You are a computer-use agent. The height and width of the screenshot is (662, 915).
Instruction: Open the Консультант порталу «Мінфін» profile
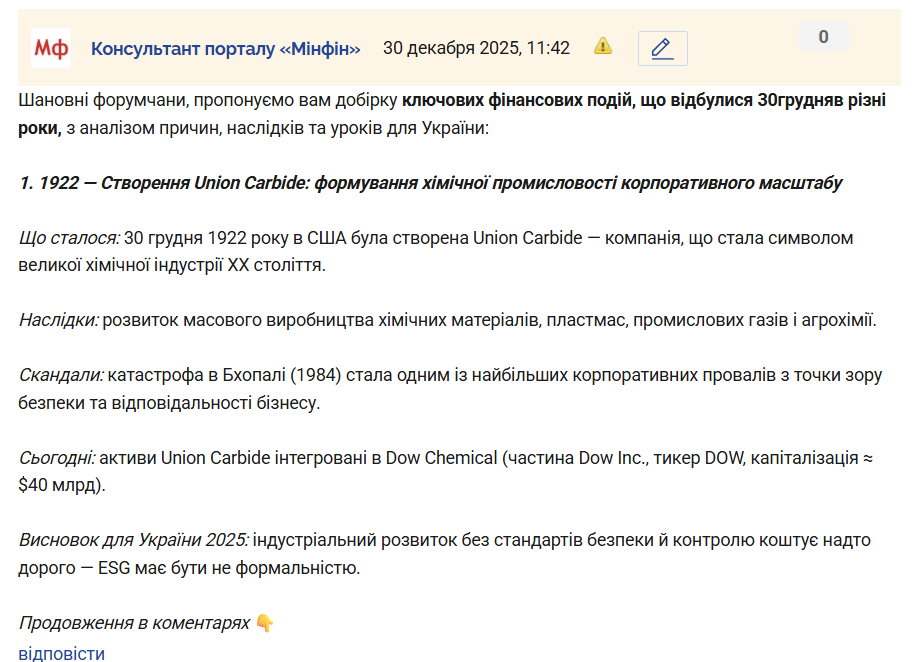click(x=225, y=48)
